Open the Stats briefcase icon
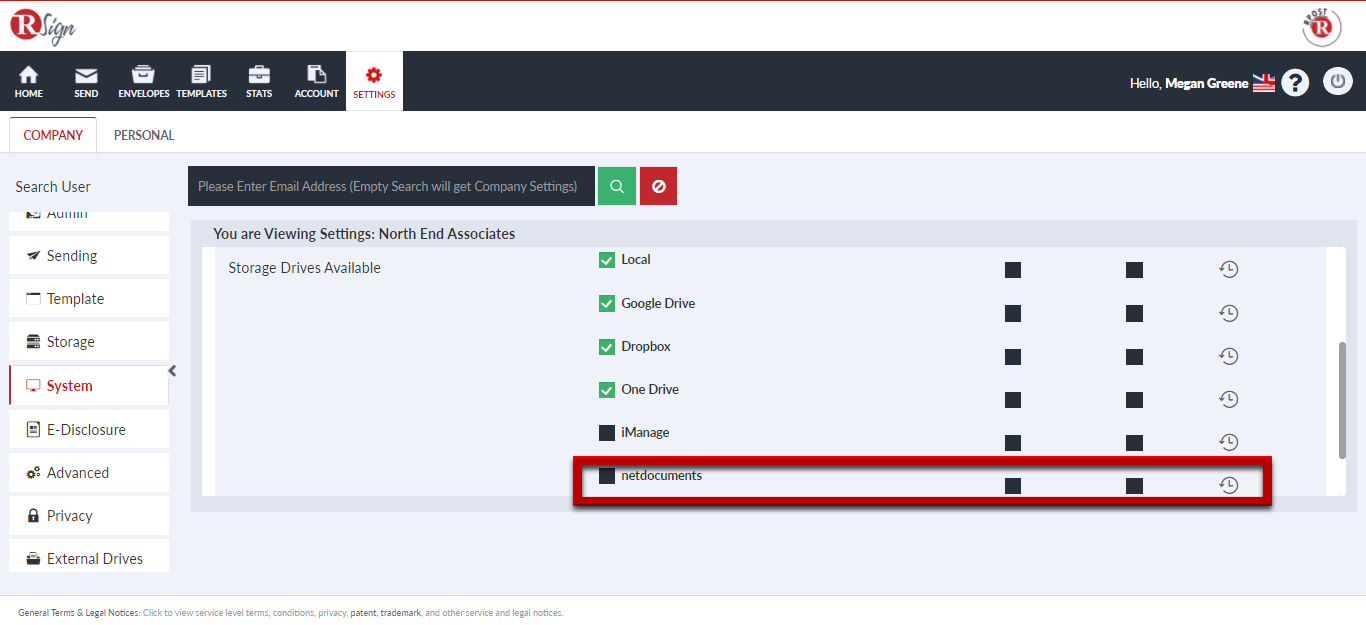 pyautogui.click(x=259, y=81)
